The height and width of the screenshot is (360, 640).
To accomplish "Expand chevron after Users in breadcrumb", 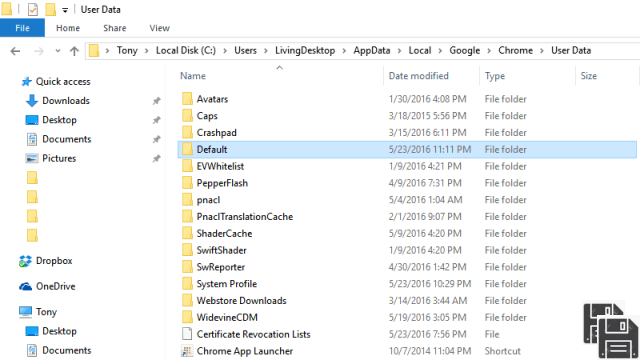I will 266,51.
